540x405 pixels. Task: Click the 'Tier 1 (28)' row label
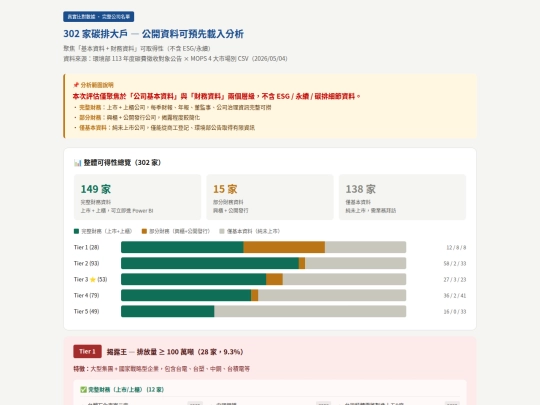[86, 247]
